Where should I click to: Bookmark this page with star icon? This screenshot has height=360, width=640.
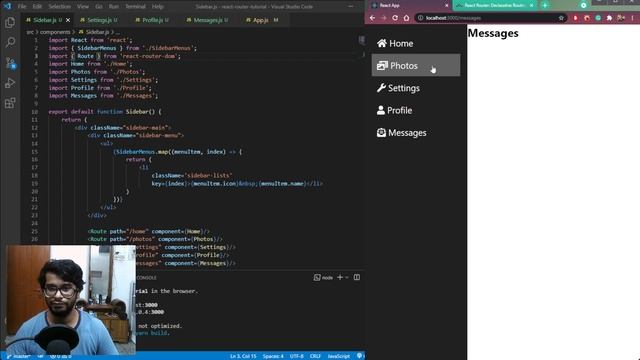pyautogui.click(x=561, y=18)
